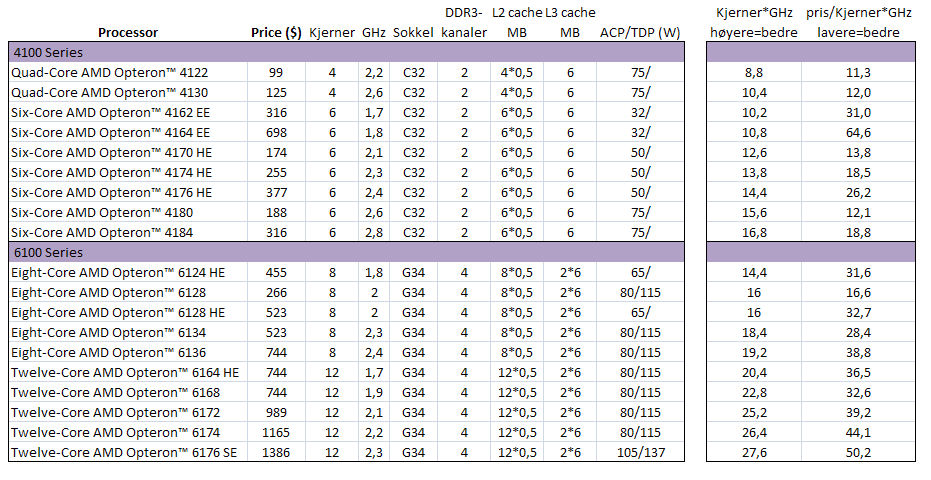Click the 50,2 value in last column
Viewport: 931px width, 480px height.
(858, 453)
